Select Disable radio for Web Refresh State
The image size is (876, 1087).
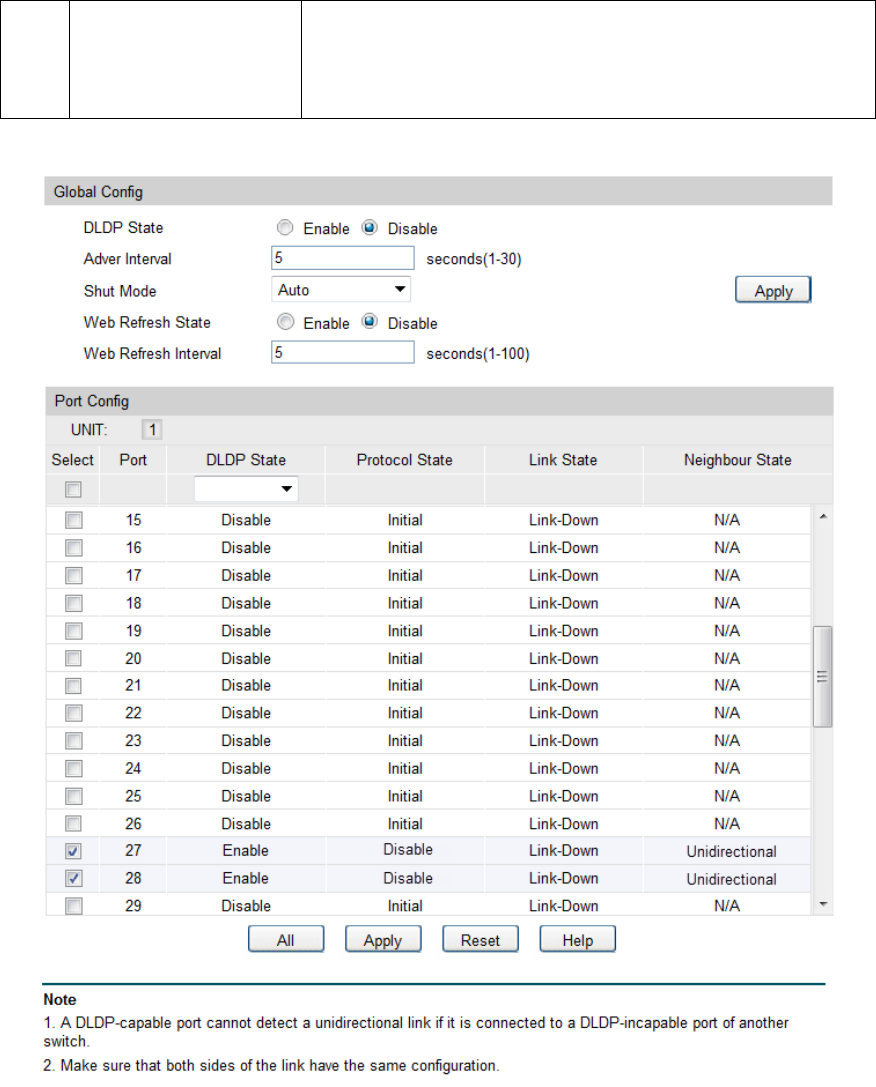tap(370, 322)
